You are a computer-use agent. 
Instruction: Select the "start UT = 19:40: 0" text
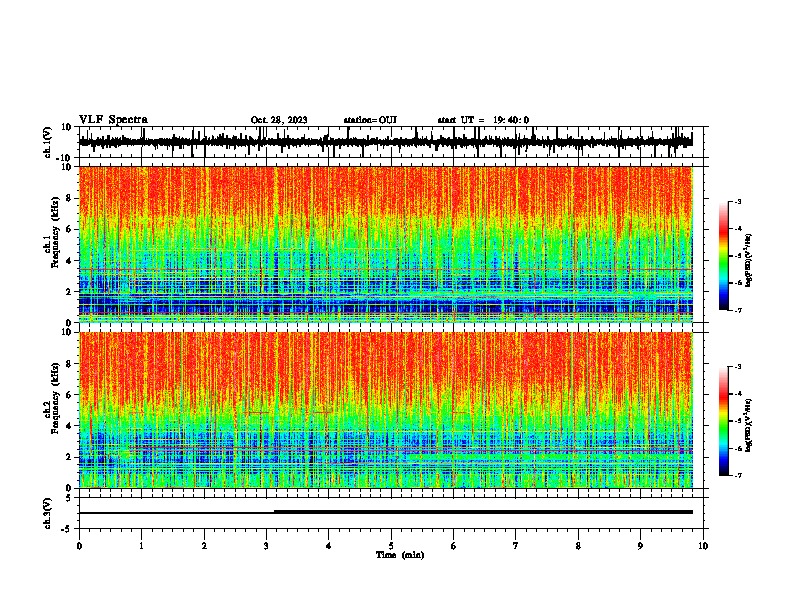click(x=483, y=120)
